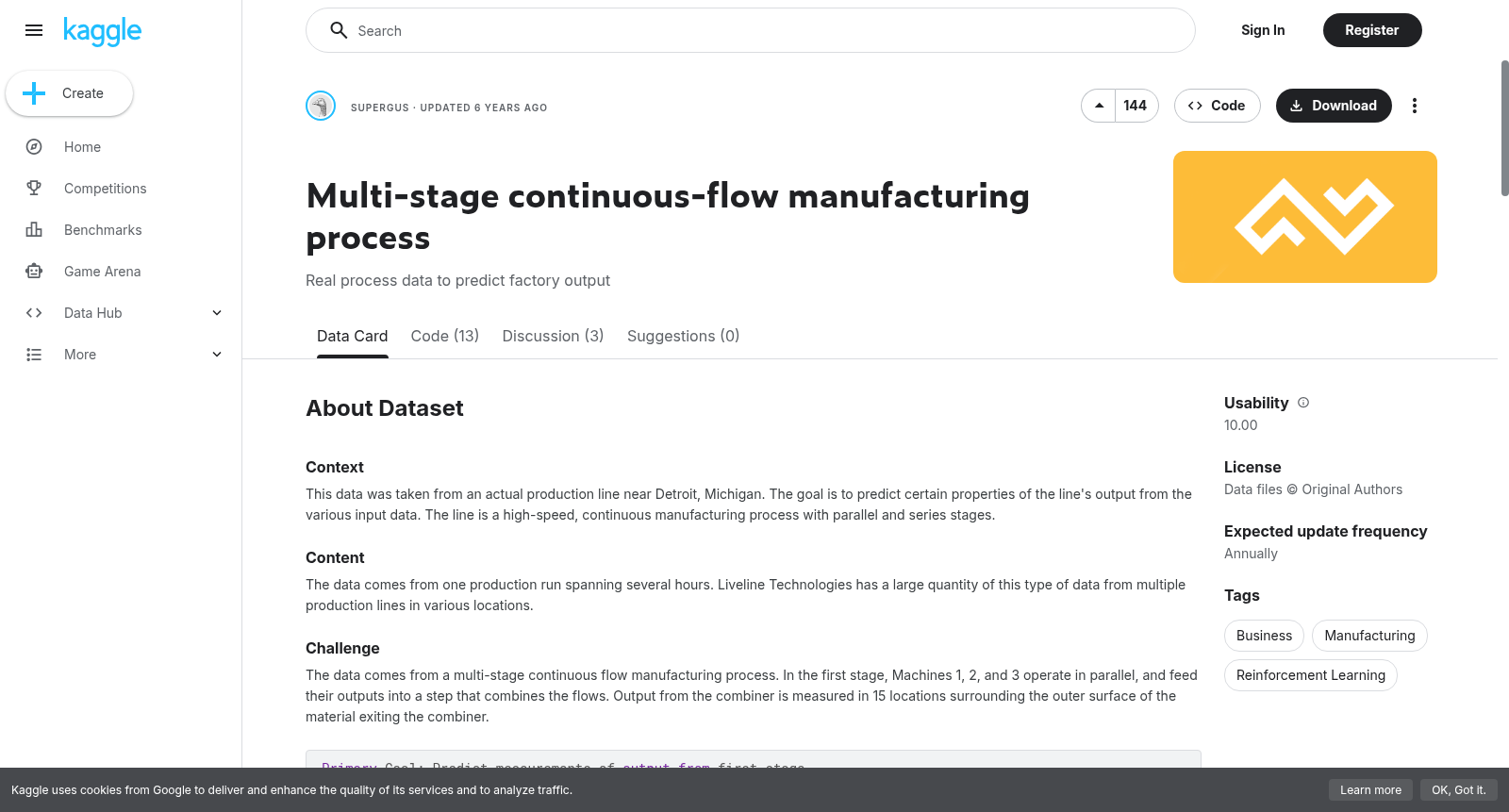This screenshot has height=812, width=1509.
Task: Click the Register button
Action: (1372, 30)
